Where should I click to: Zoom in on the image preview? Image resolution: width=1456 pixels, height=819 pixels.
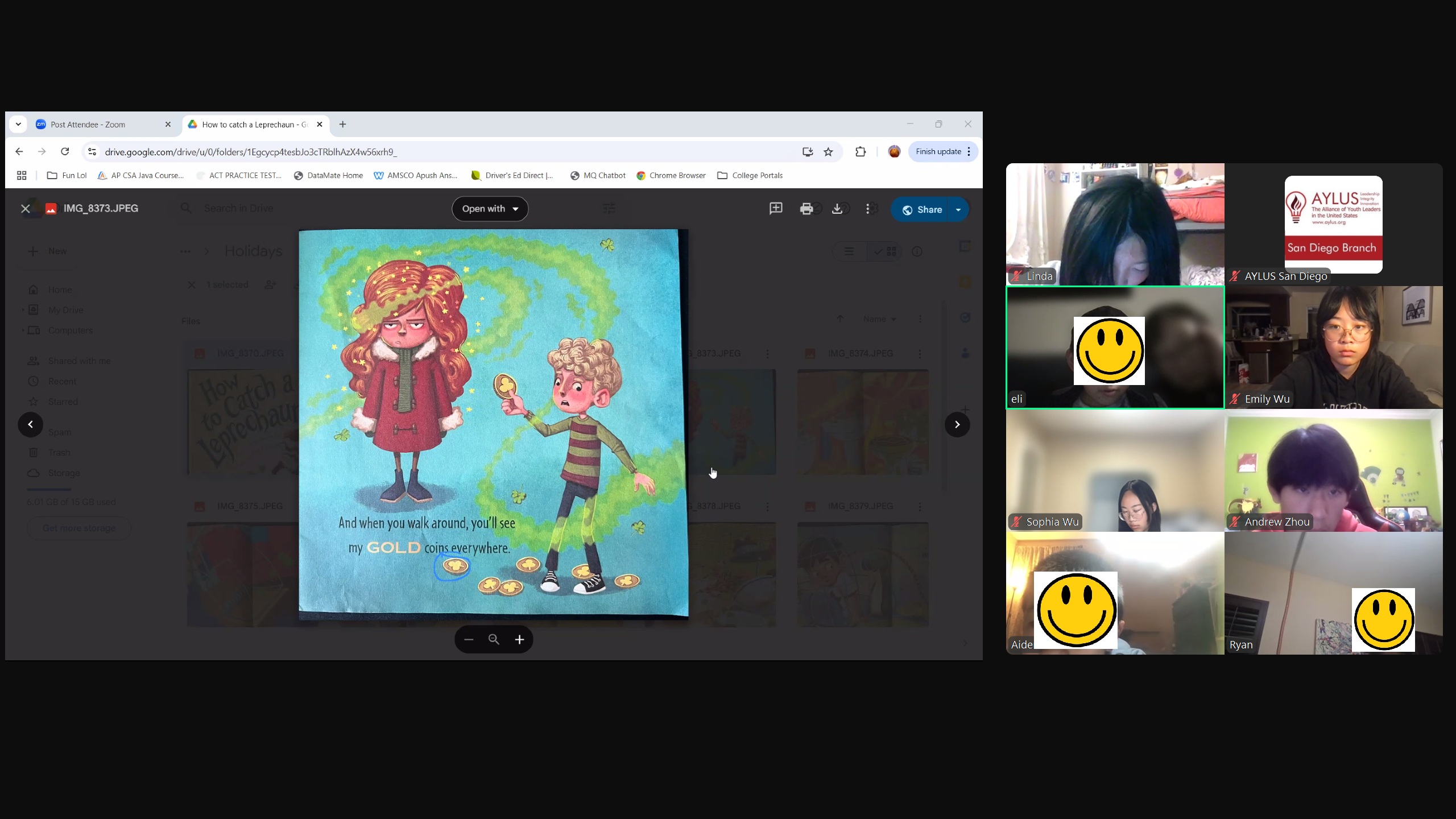pos(519,639)
